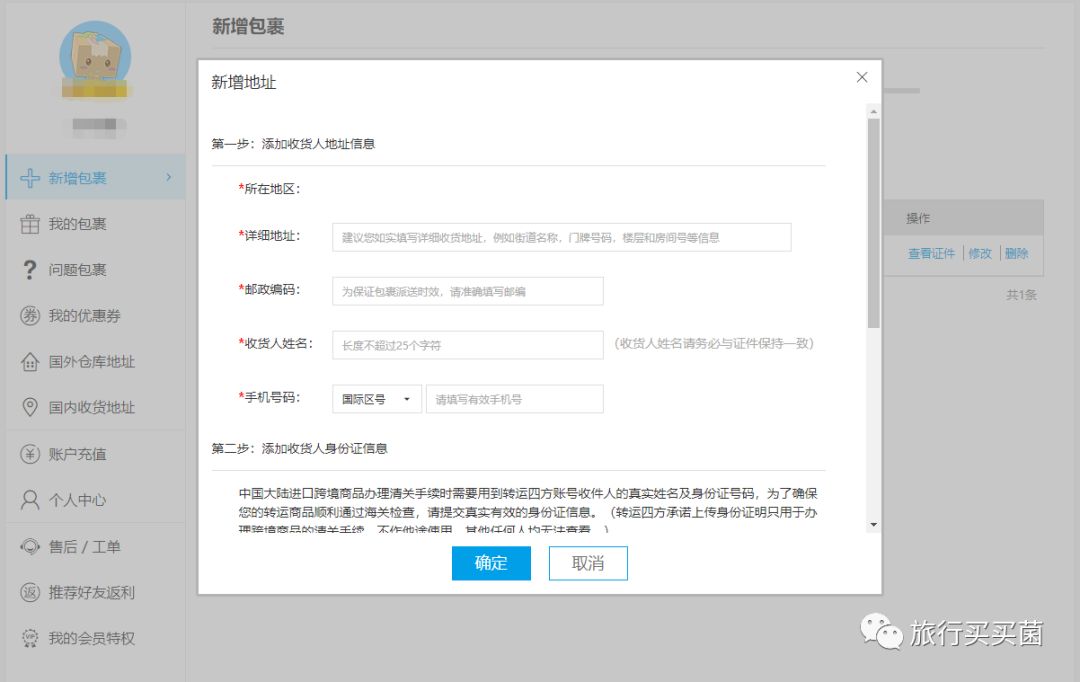The height and width of the screenshot is (682, 1080).
Task: Delete the entry via 删除 link
Action: coord(1017,253)
